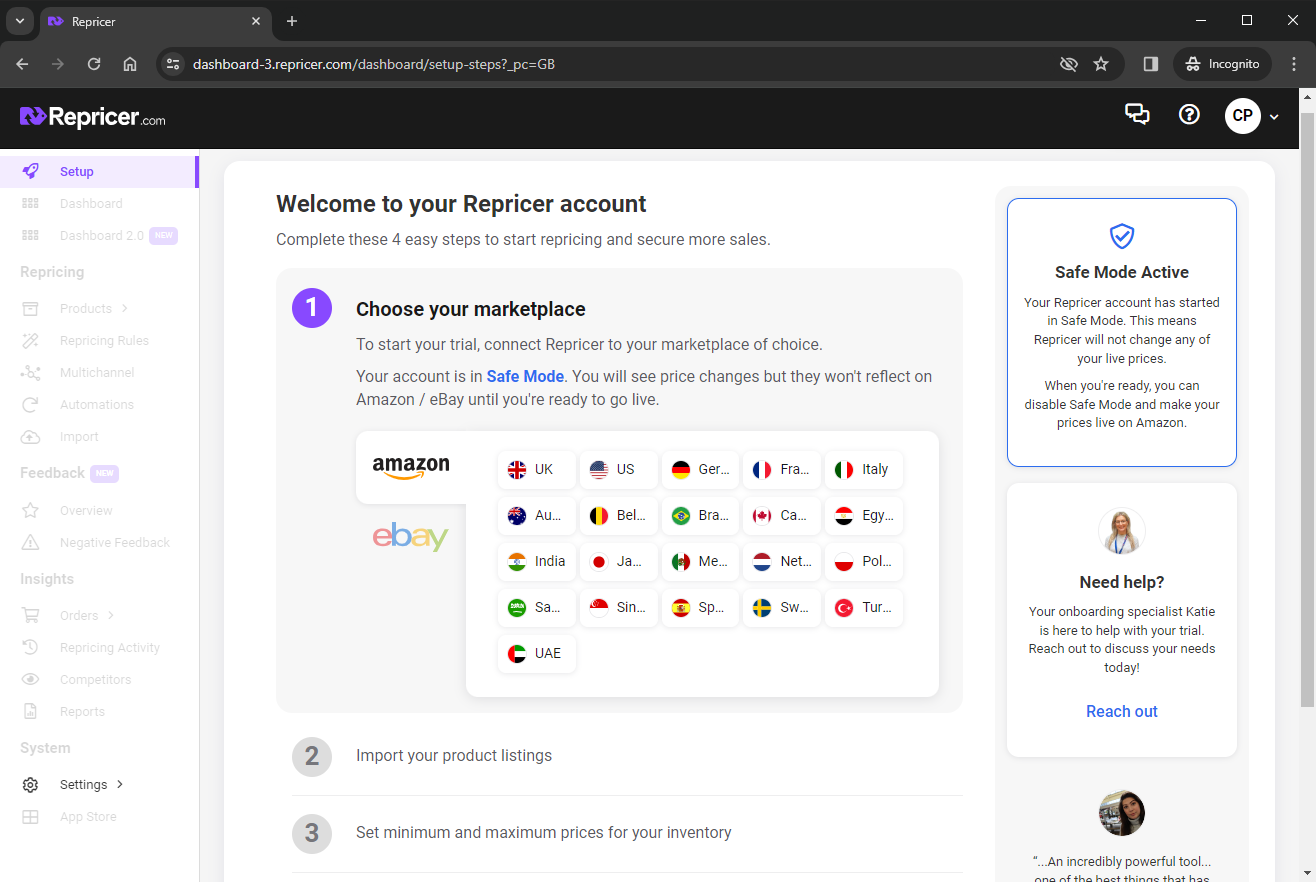Click the Reports document icon
The image size is (1316, 882).
coord(31,711)
